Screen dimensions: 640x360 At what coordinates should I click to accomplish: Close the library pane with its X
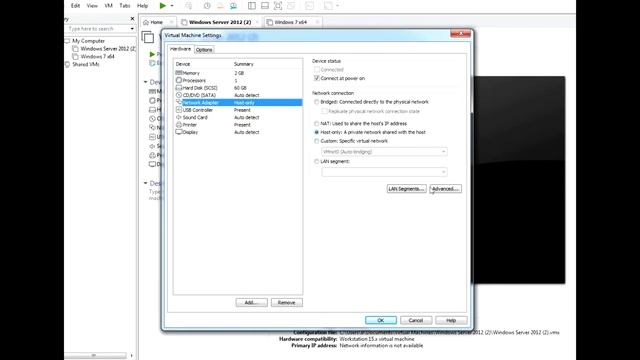(x=132, y=19)
